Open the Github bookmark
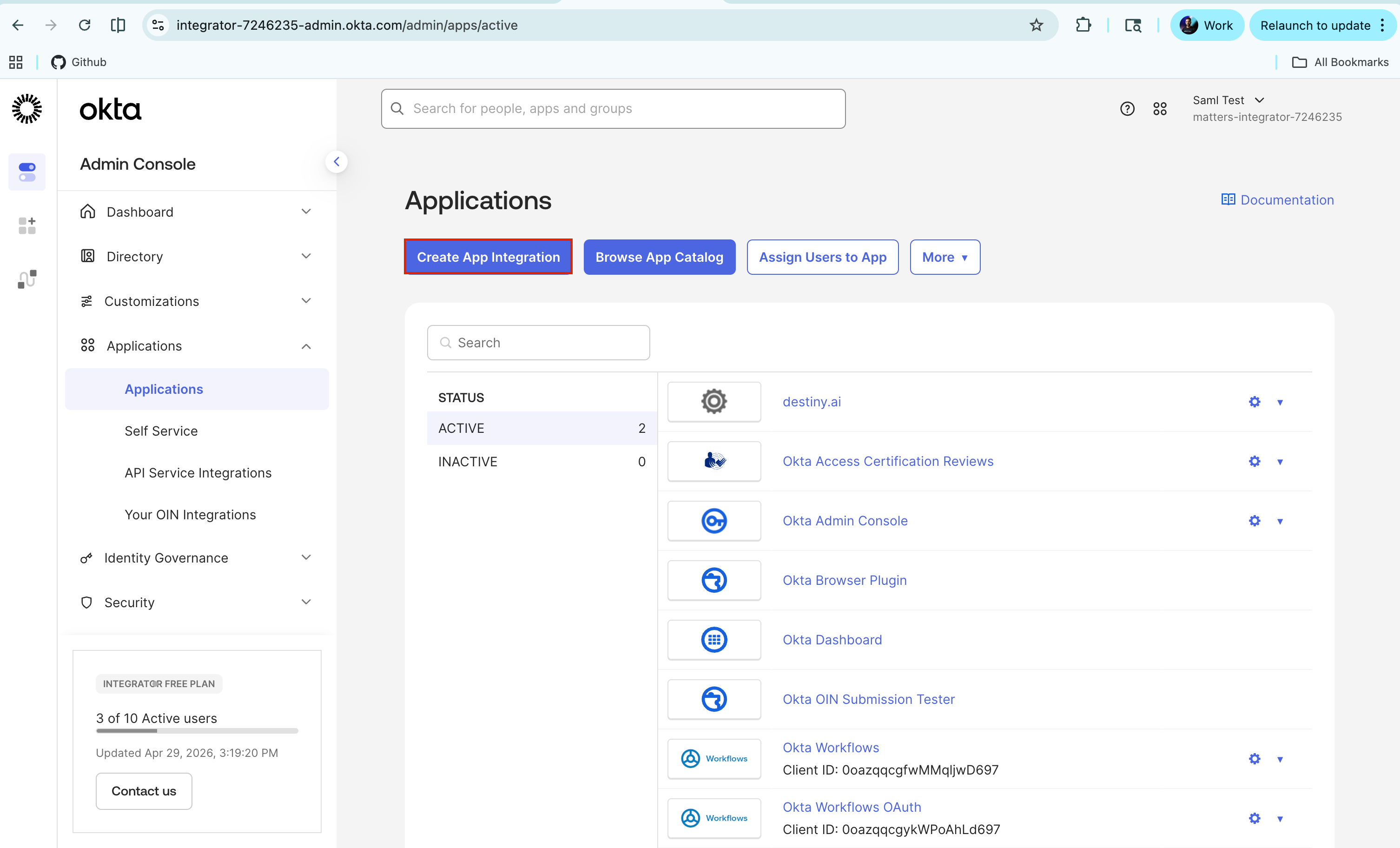 click(x=79, y=62)
